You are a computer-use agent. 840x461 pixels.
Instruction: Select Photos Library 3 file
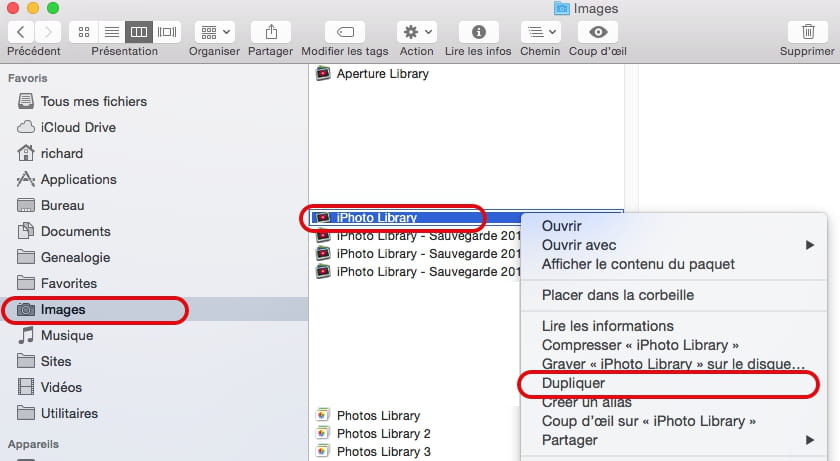coord(384,452)
